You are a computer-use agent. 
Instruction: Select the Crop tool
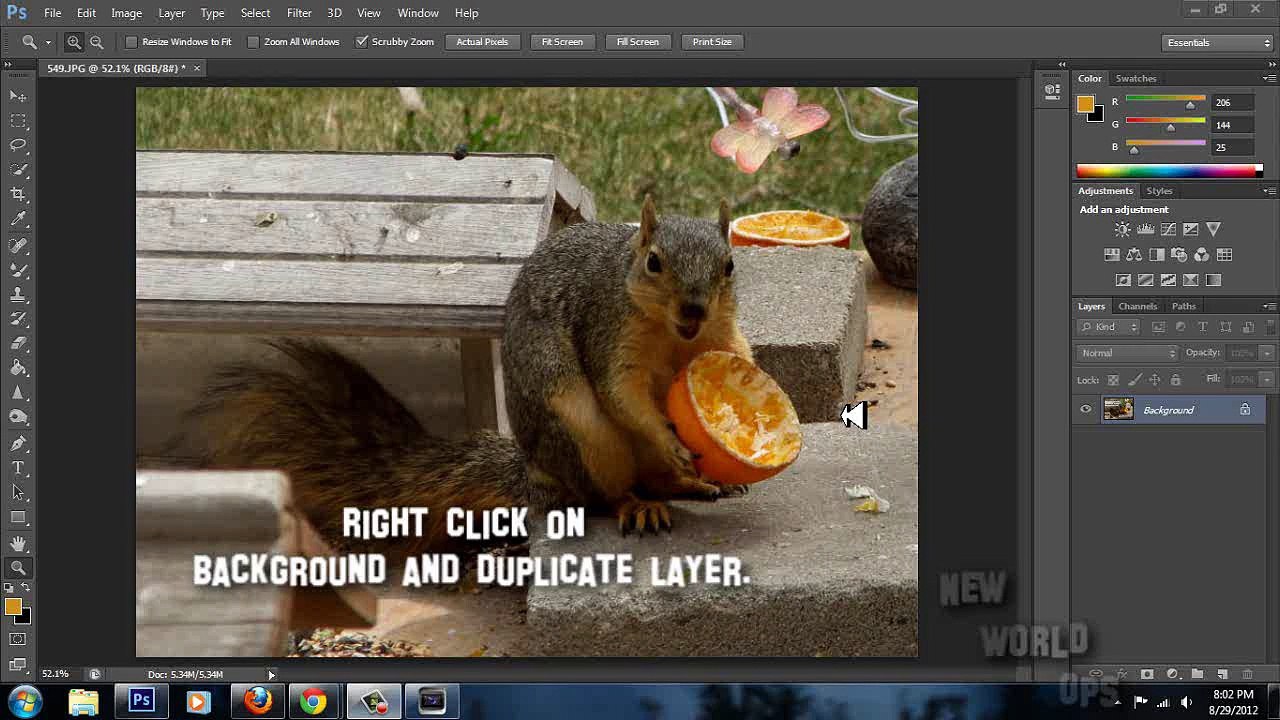point(18,194)
